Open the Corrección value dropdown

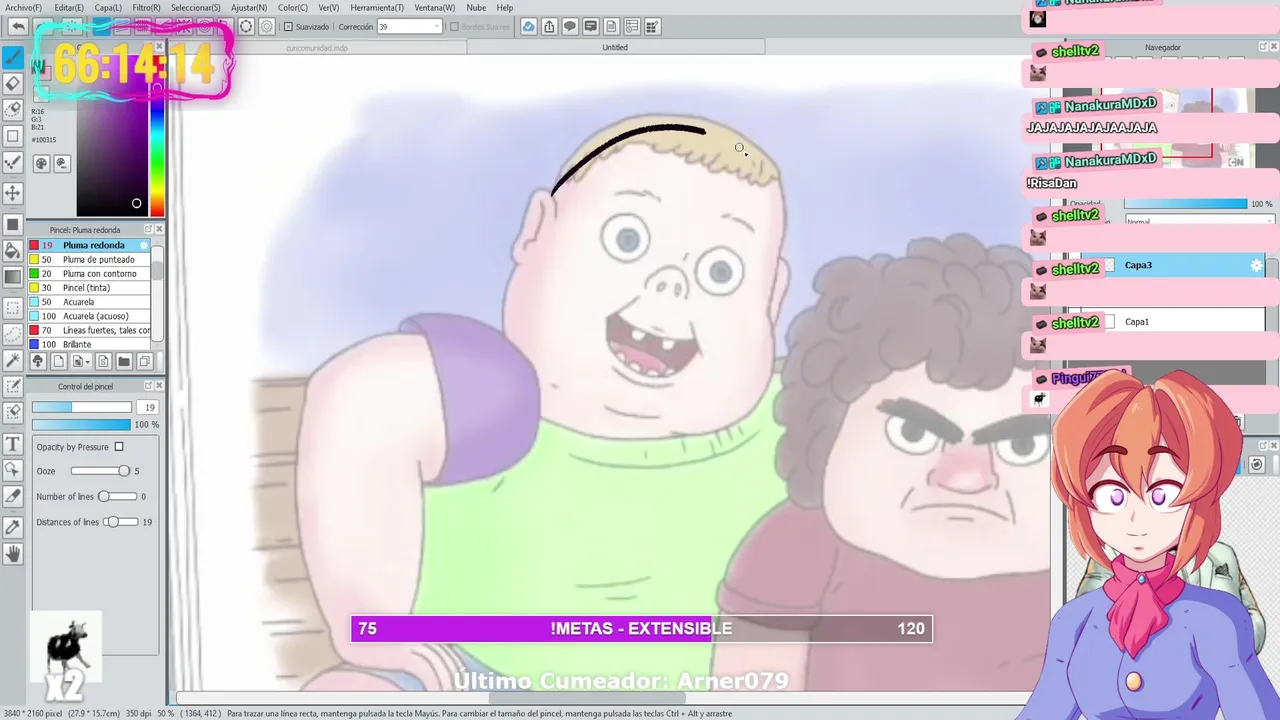[x=436, y=27]
